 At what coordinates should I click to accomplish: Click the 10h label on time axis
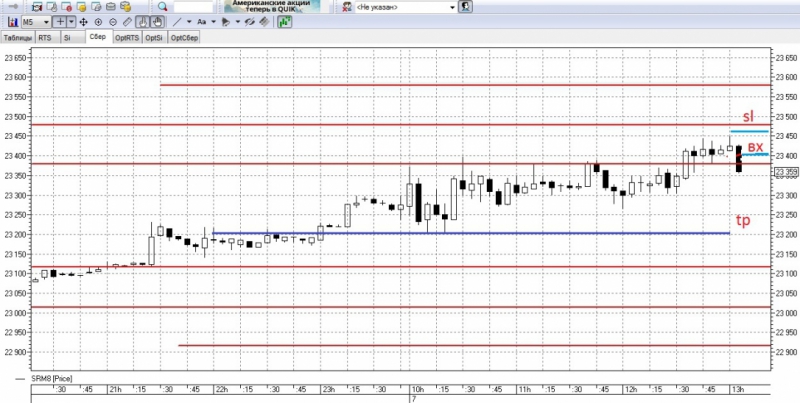[x=416, y=390]
